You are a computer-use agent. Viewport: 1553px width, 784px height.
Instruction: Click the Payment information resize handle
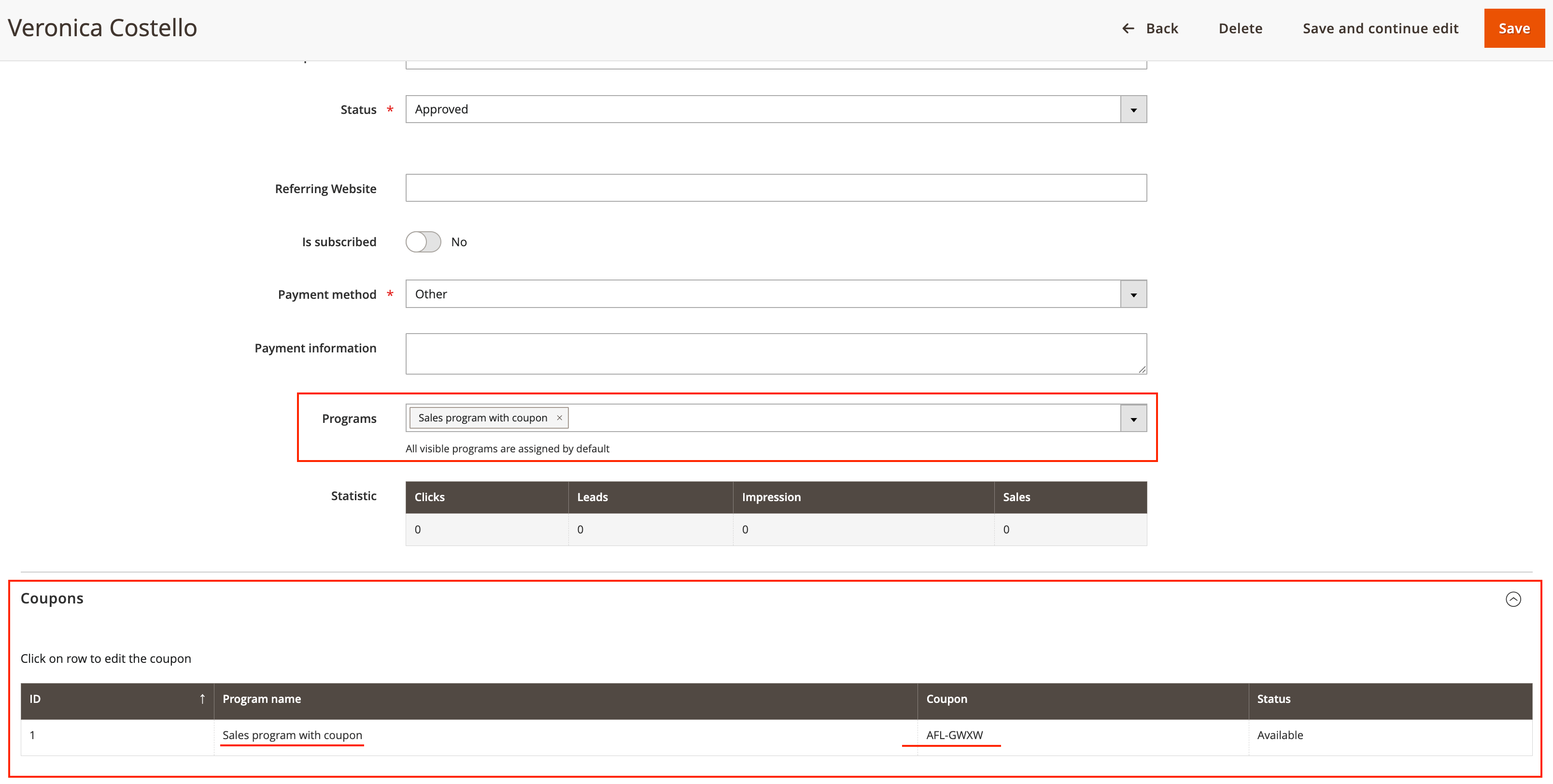pos(1142,369)
